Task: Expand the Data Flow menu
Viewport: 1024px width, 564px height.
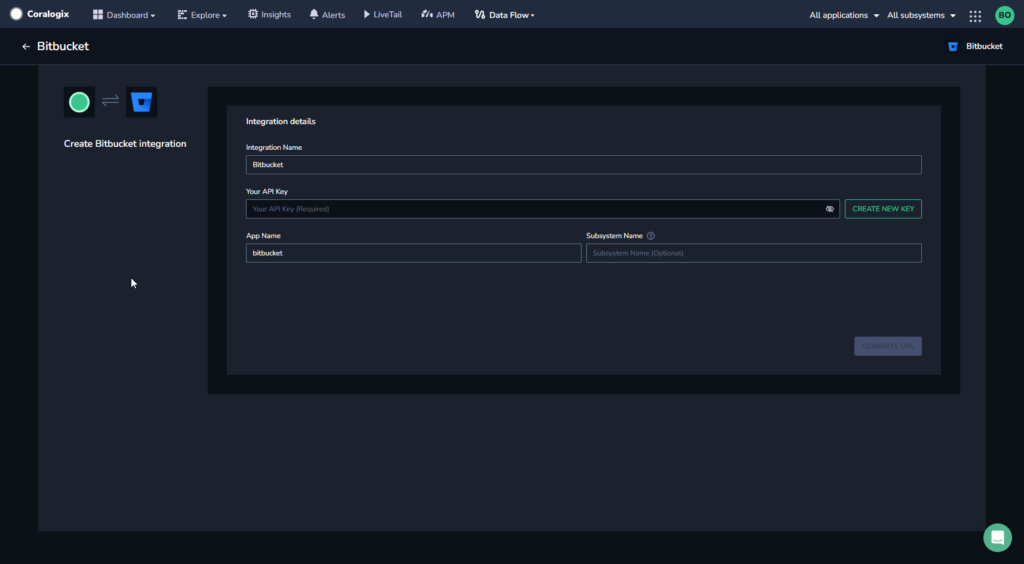Action: pyautogui.click(x=504, y=14)
